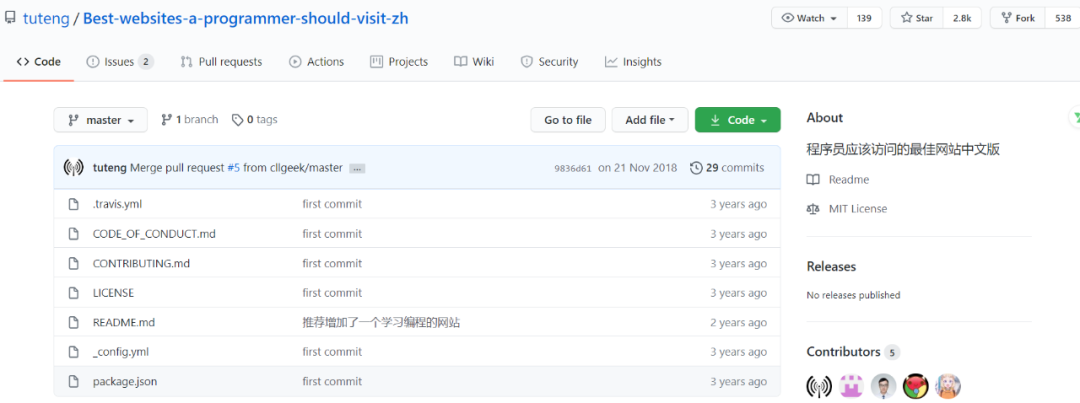The image size is (1080, 403).
Task: Click the git branch icon in master button
Action: click(73, 120)
